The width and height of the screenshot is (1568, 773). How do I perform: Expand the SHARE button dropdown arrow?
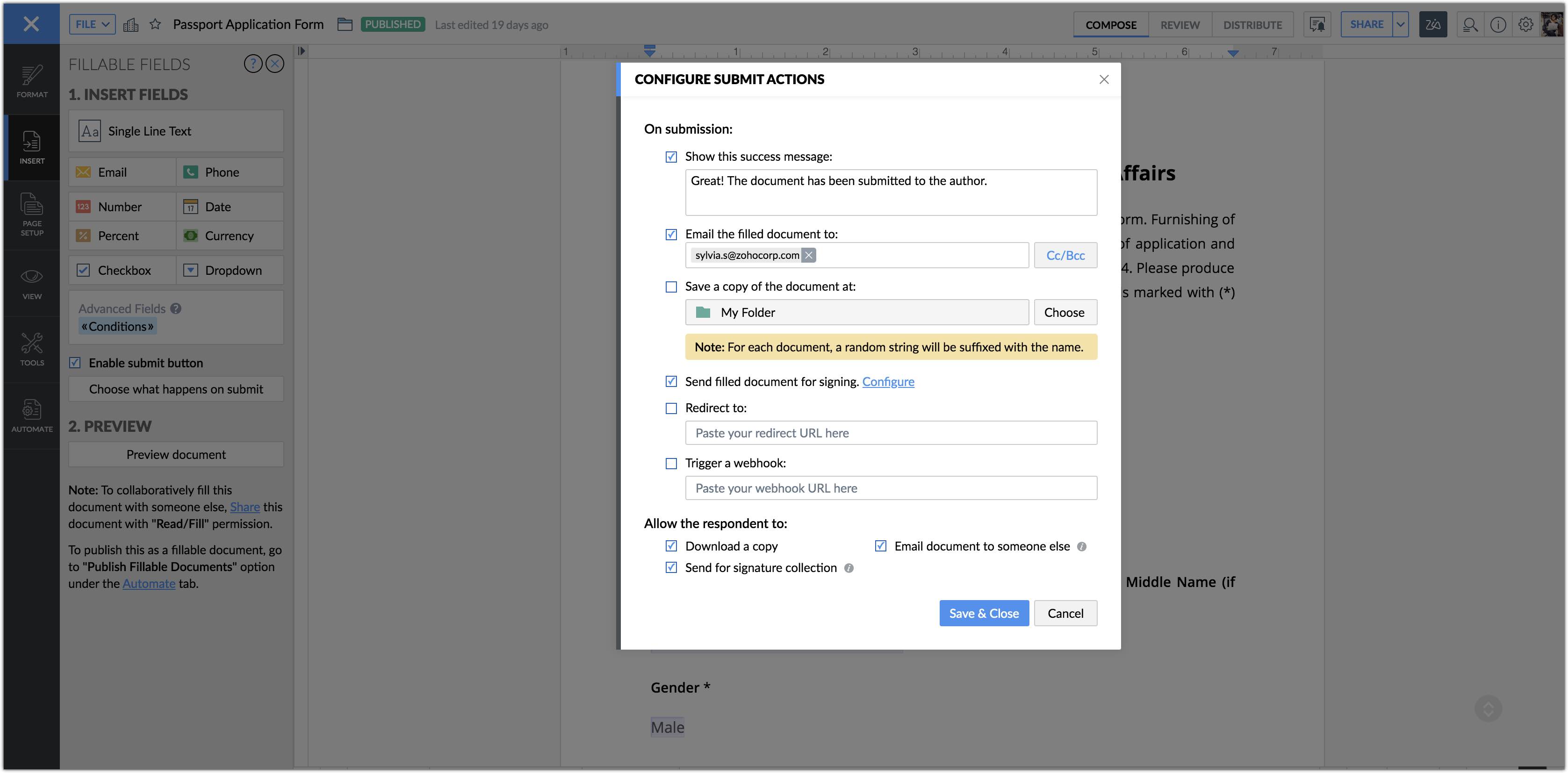[x=1401, y=24]
